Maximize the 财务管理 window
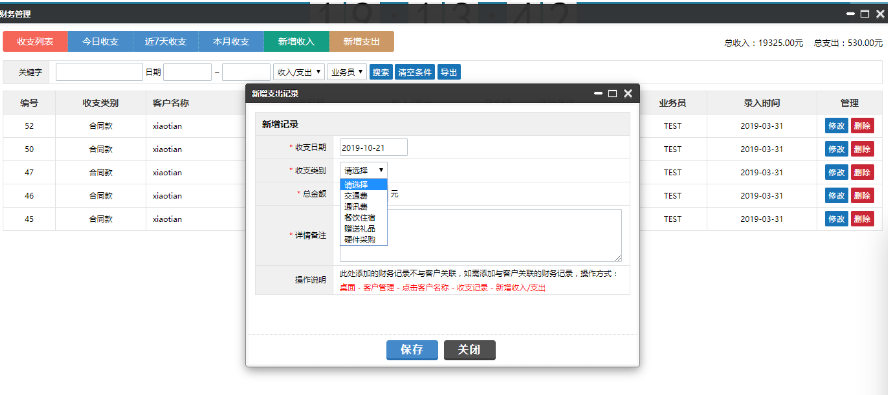This screenshot has width=888, height=395. 864,14
